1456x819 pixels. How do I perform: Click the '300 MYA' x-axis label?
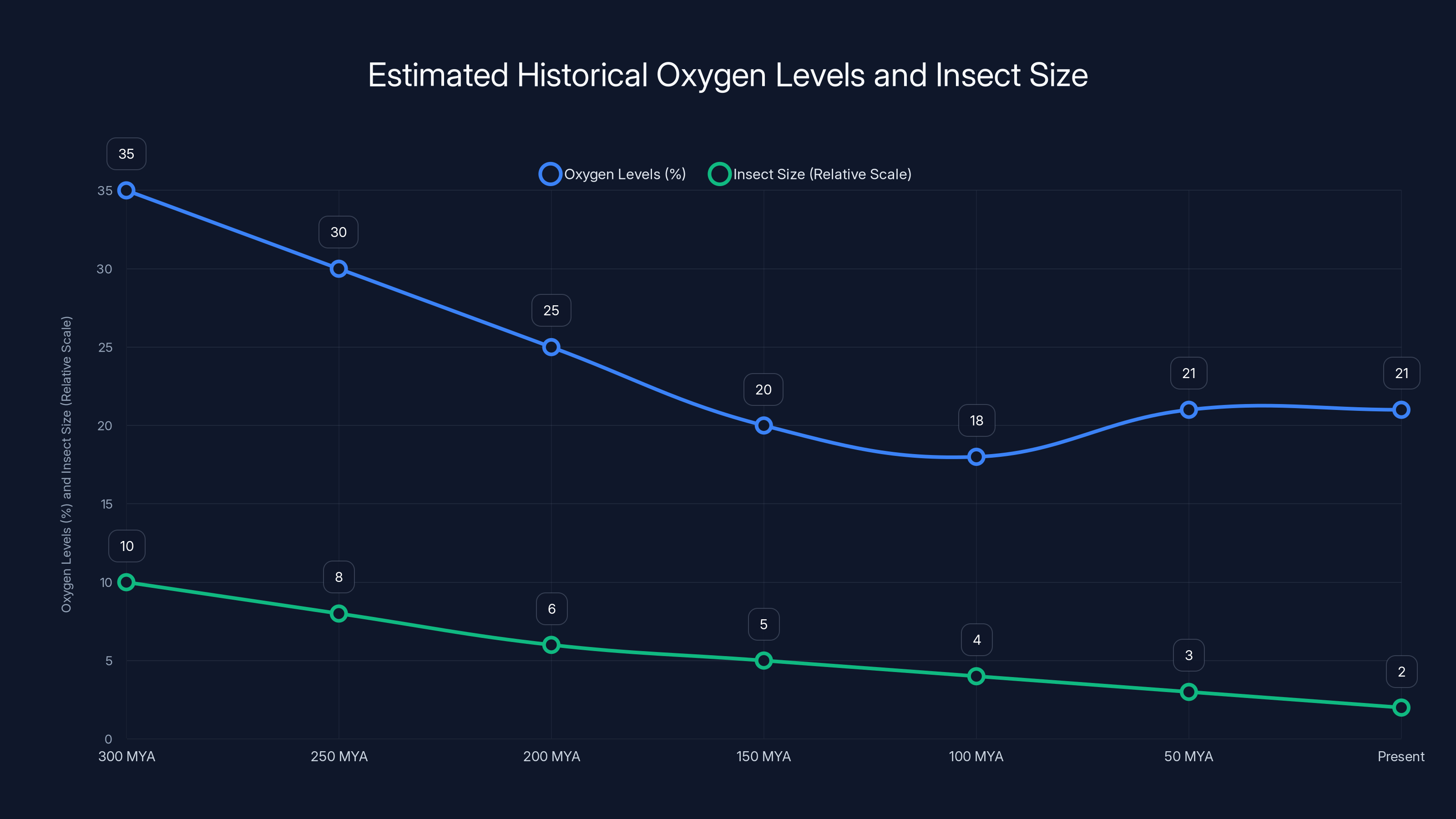[126, 756]
